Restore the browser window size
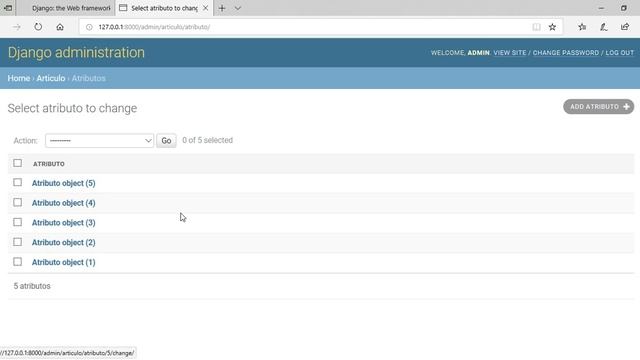640x360 pixels. point(624,8)
